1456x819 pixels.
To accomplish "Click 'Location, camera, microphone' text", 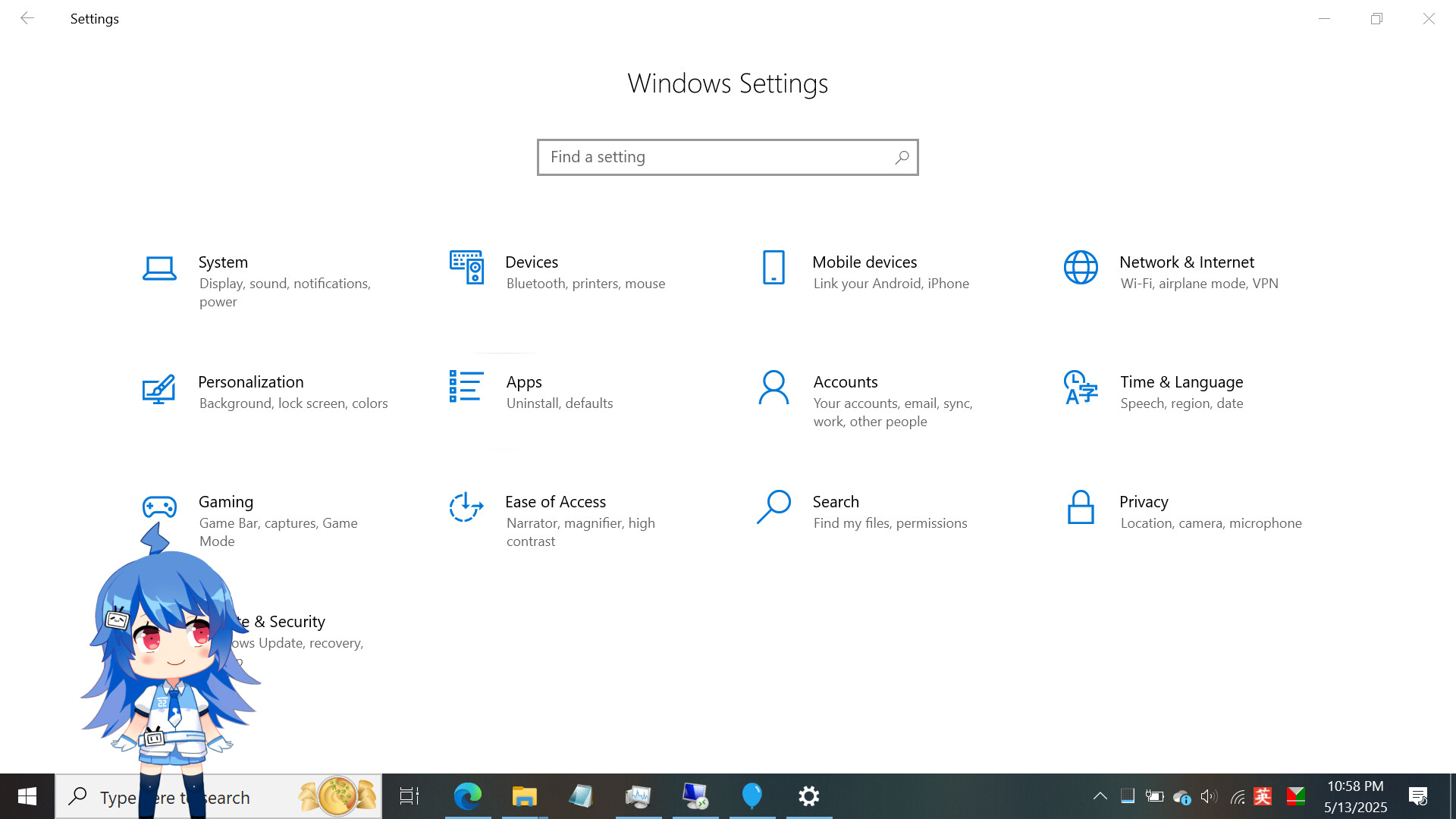I will pos(1211,523).
